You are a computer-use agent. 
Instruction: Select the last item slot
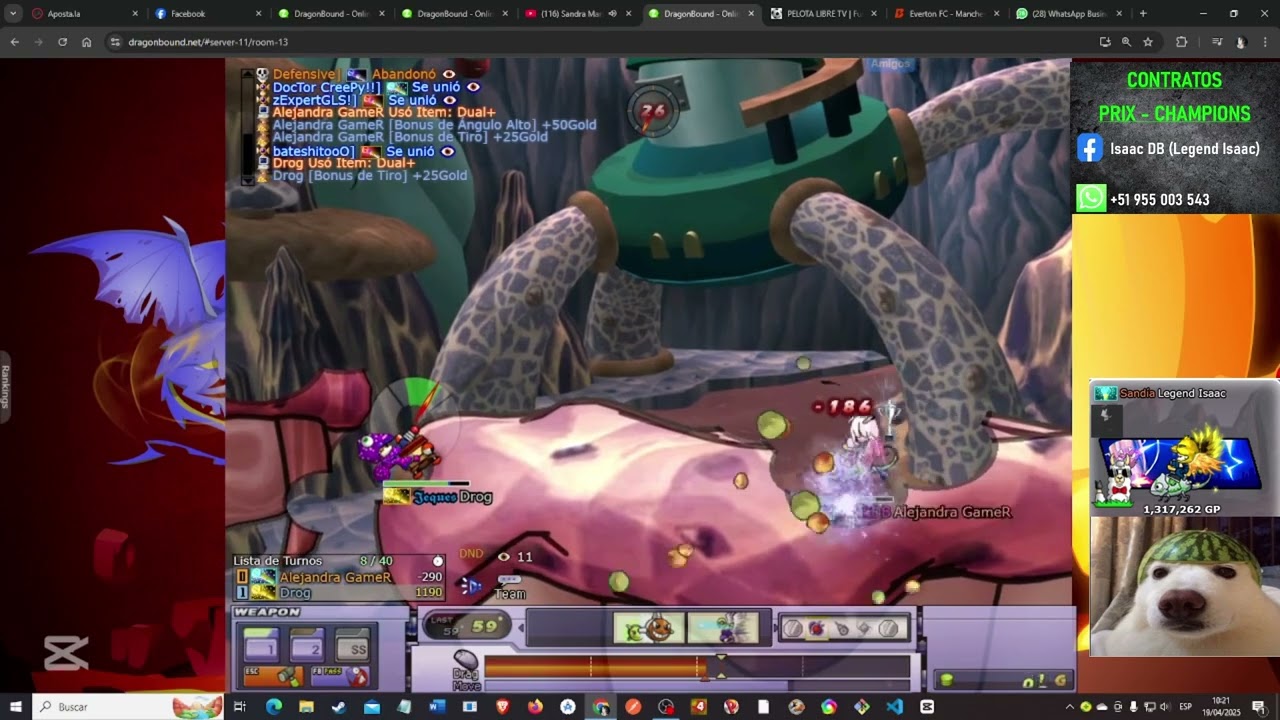889,628
